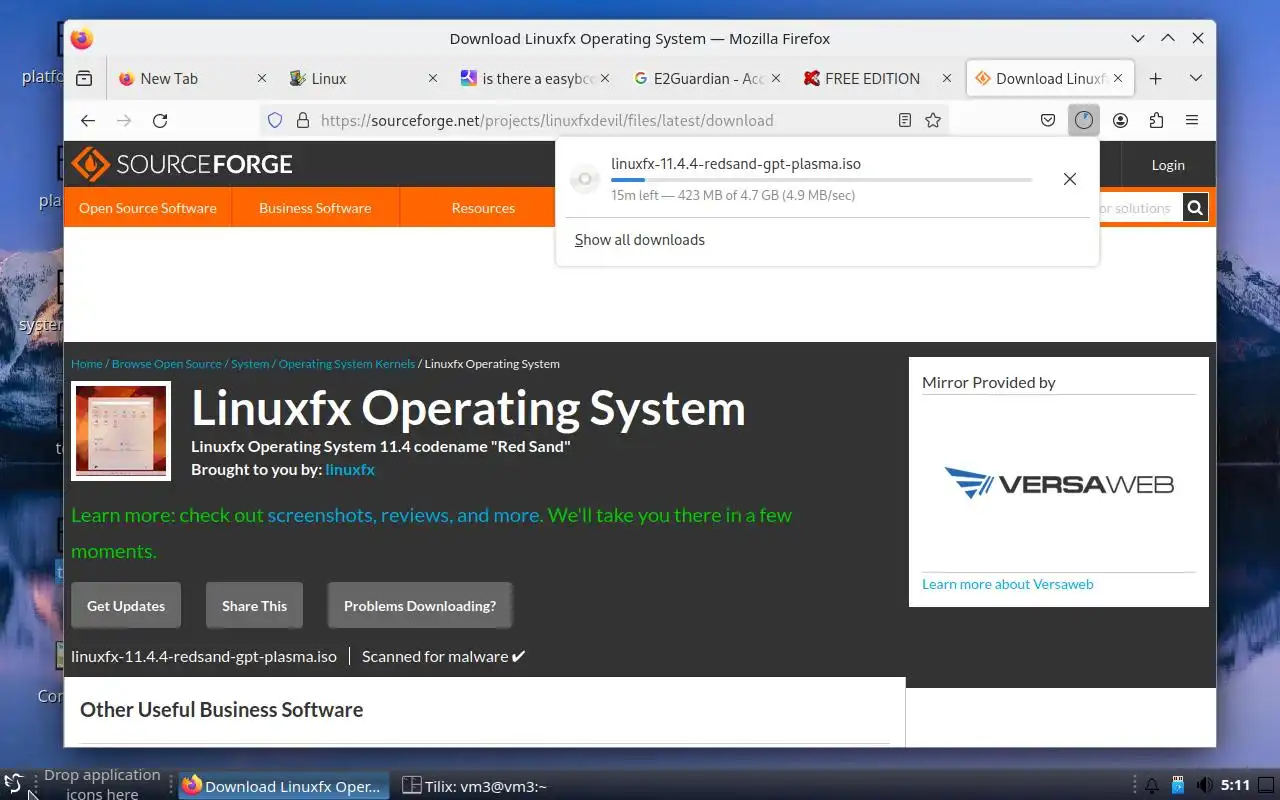This screenshot has width=1280, height=800.
Task: List all tabs dropdown arrow
Action: click(1195, 78)
